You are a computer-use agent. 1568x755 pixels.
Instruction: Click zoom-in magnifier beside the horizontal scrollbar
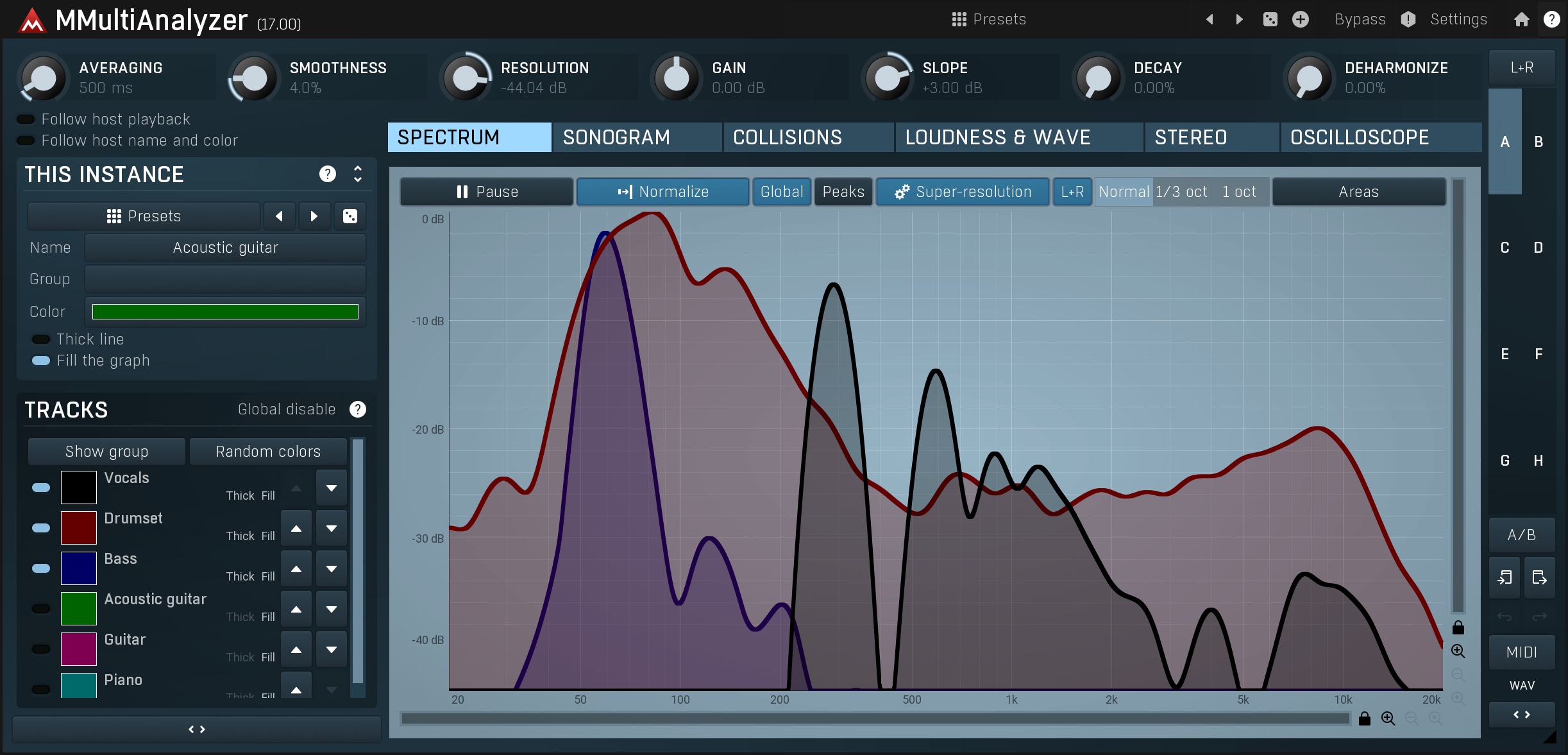(1388, 718)
